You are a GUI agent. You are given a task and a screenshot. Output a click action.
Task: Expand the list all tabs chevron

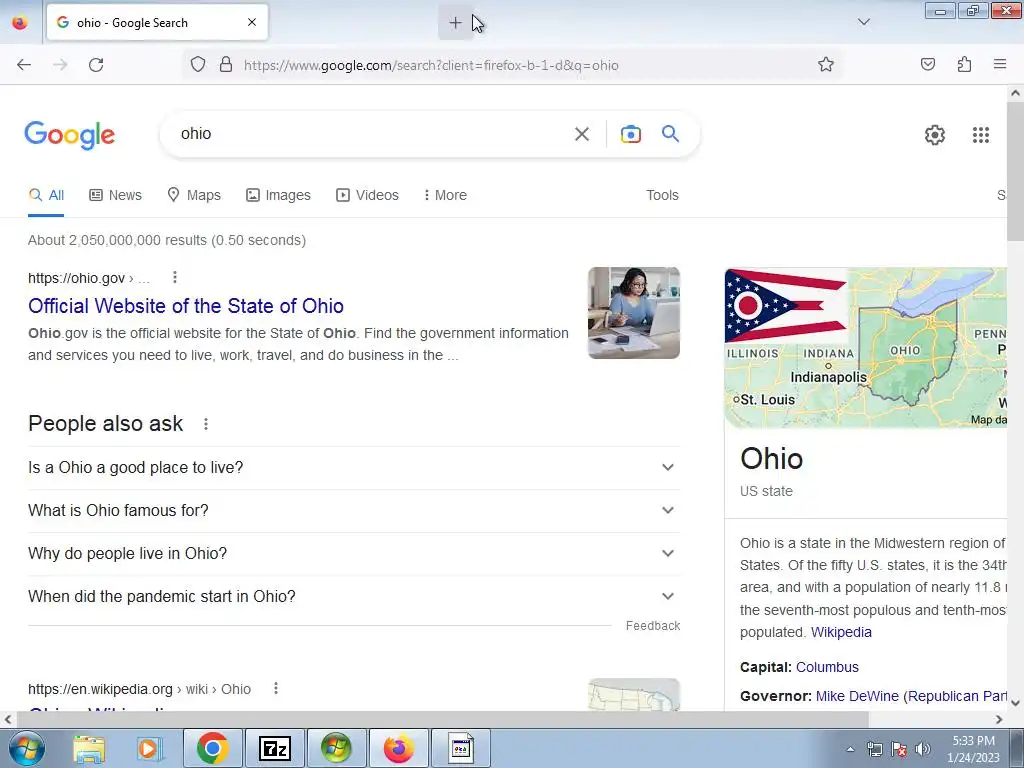tap(863, 22)
